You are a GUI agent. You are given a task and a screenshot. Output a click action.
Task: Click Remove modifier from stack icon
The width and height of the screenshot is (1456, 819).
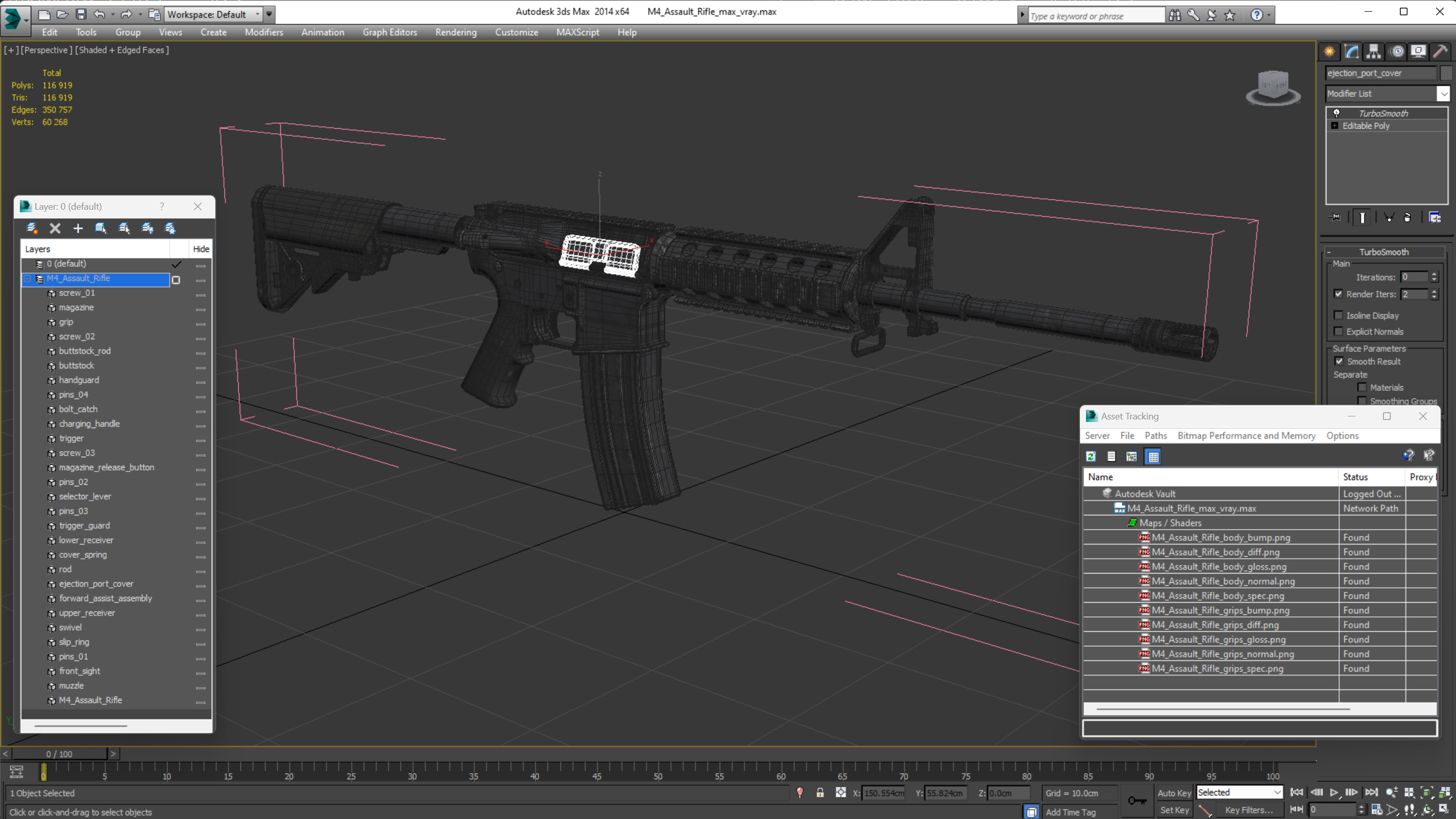(1408, 217)
